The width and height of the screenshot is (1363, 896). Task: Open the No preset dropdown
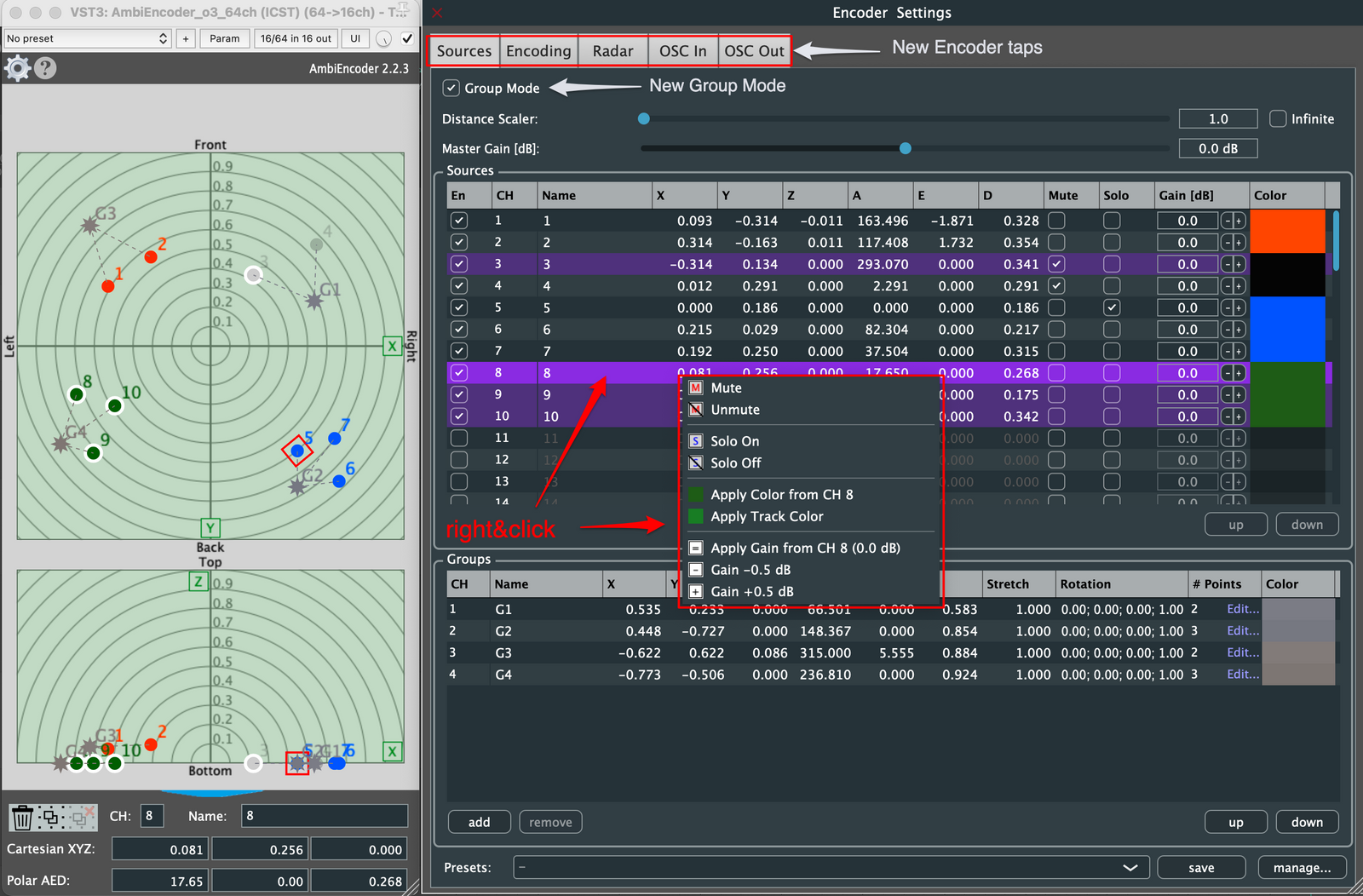(x=87, y=38)
